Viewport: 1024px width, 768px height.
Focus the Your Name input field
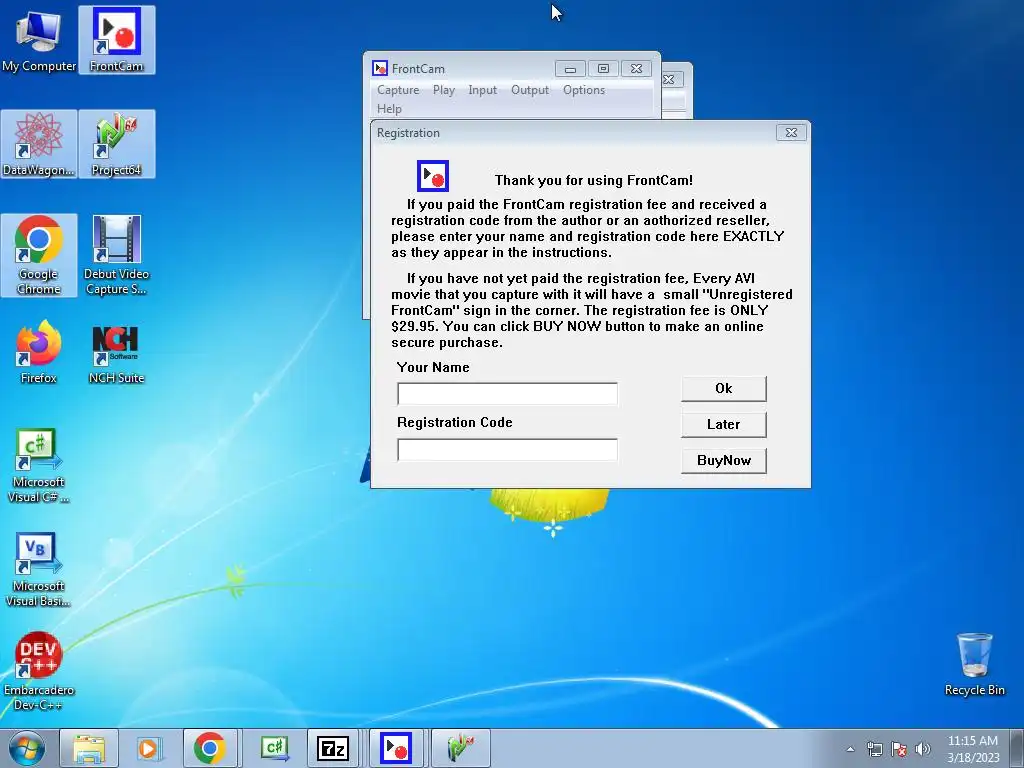[x=507, y=394]
